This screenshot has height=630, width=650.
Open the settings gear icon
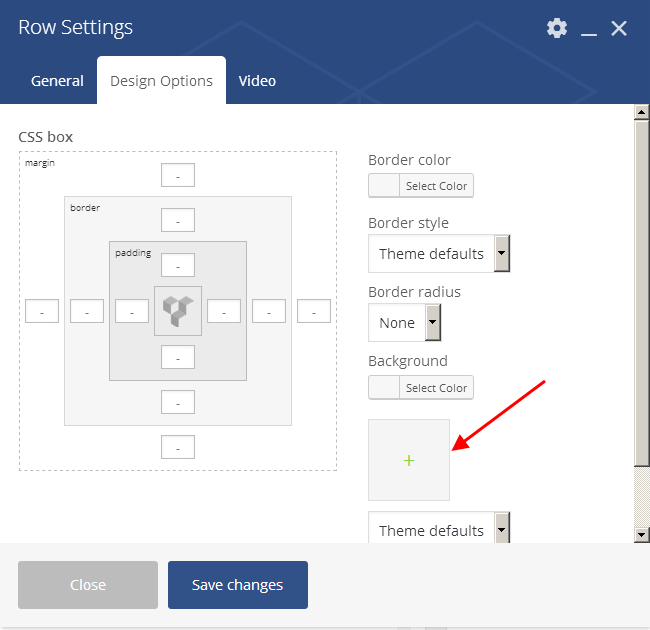pos(557,28)
